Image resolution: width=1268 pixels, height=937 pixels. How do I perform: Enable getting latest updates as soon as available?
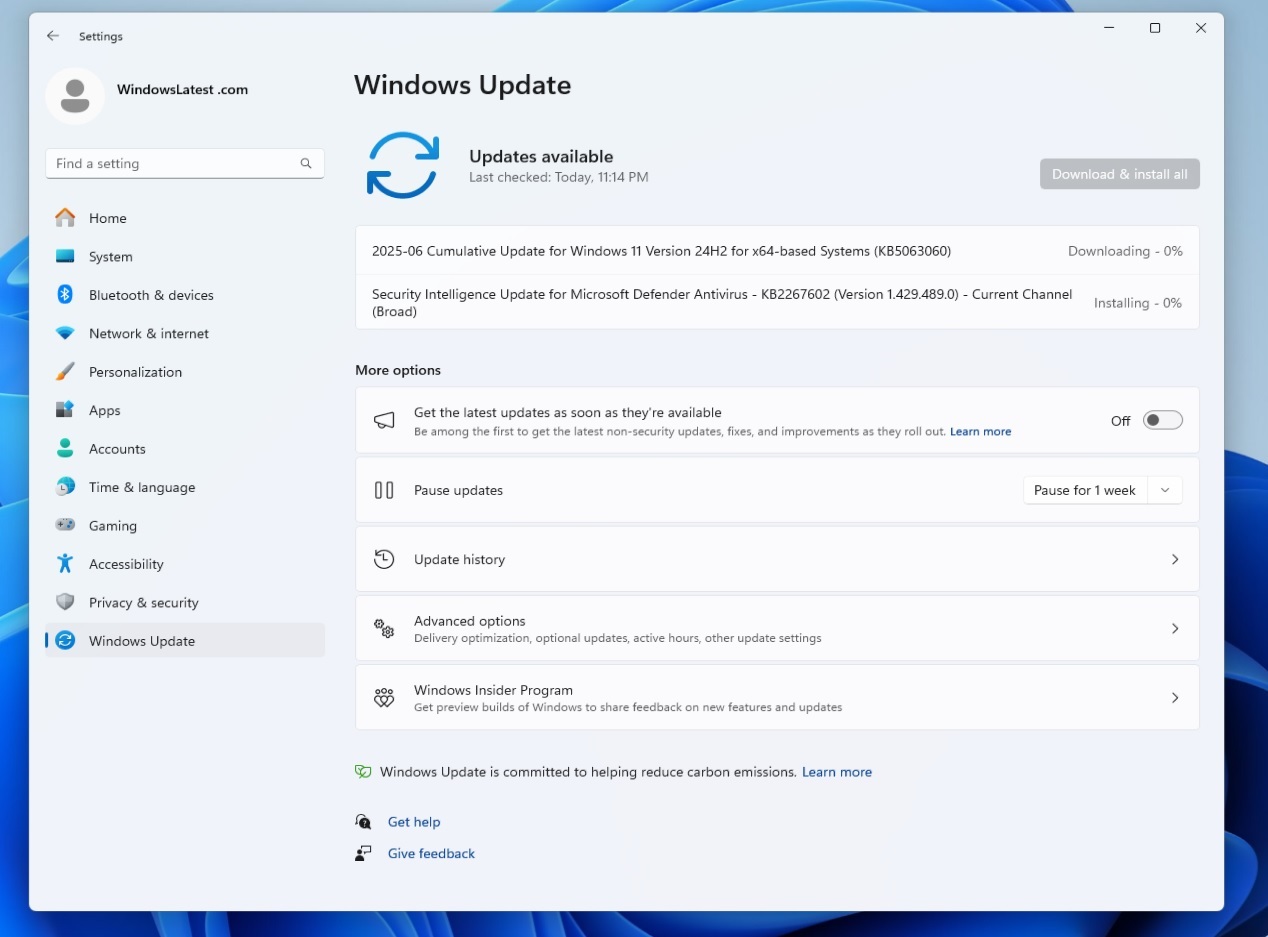(x=1162, y=420)
